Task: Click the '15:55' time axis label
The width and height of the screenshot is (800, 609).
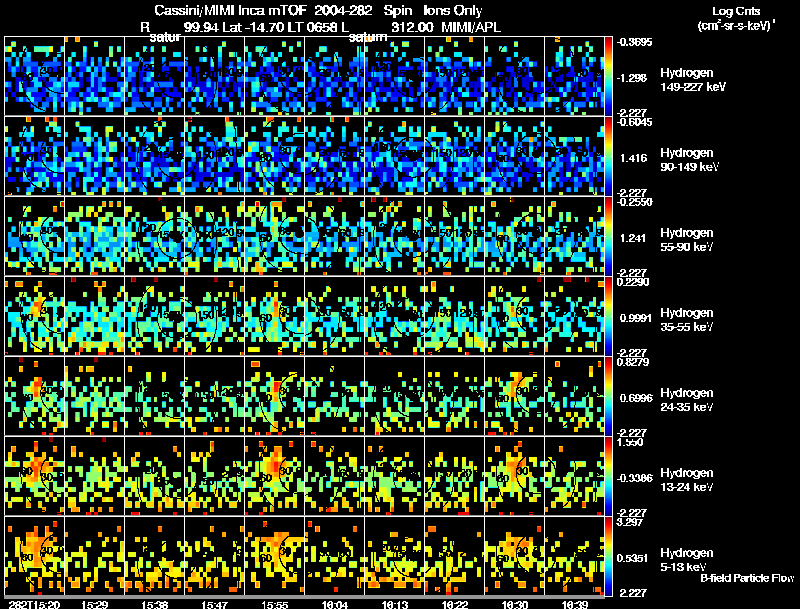Action: pos(274,604)
